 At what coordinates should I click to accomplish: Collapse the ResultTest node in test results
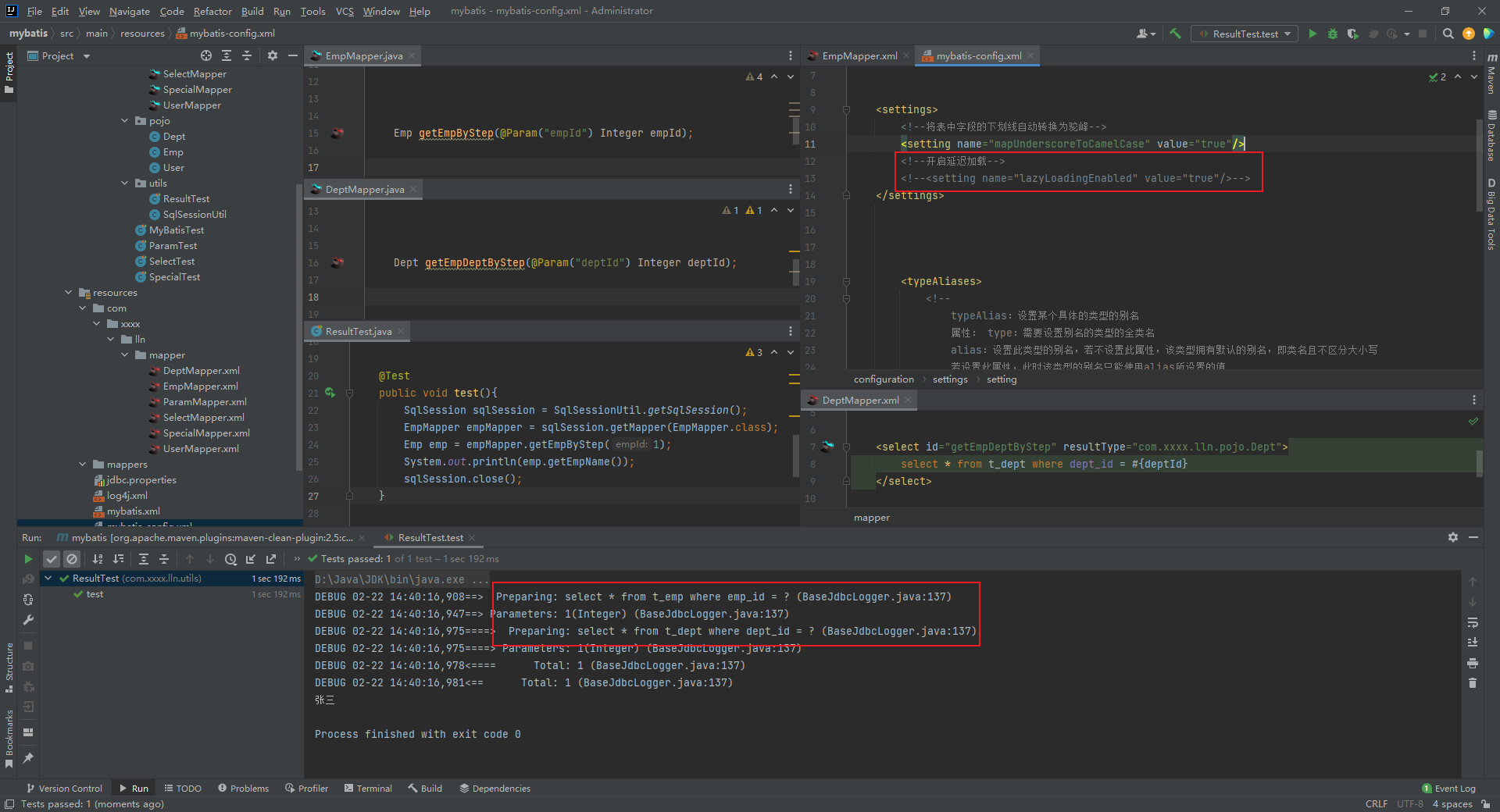48,579
